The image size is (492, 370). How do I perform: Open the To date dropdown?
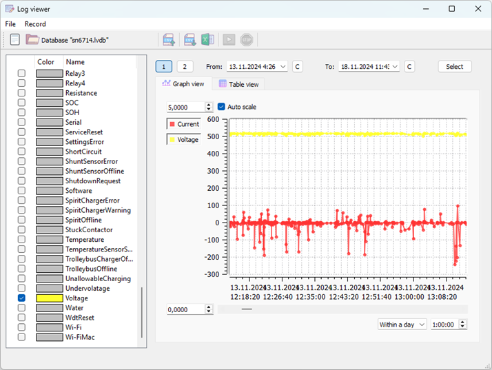[x=395, y=67]
